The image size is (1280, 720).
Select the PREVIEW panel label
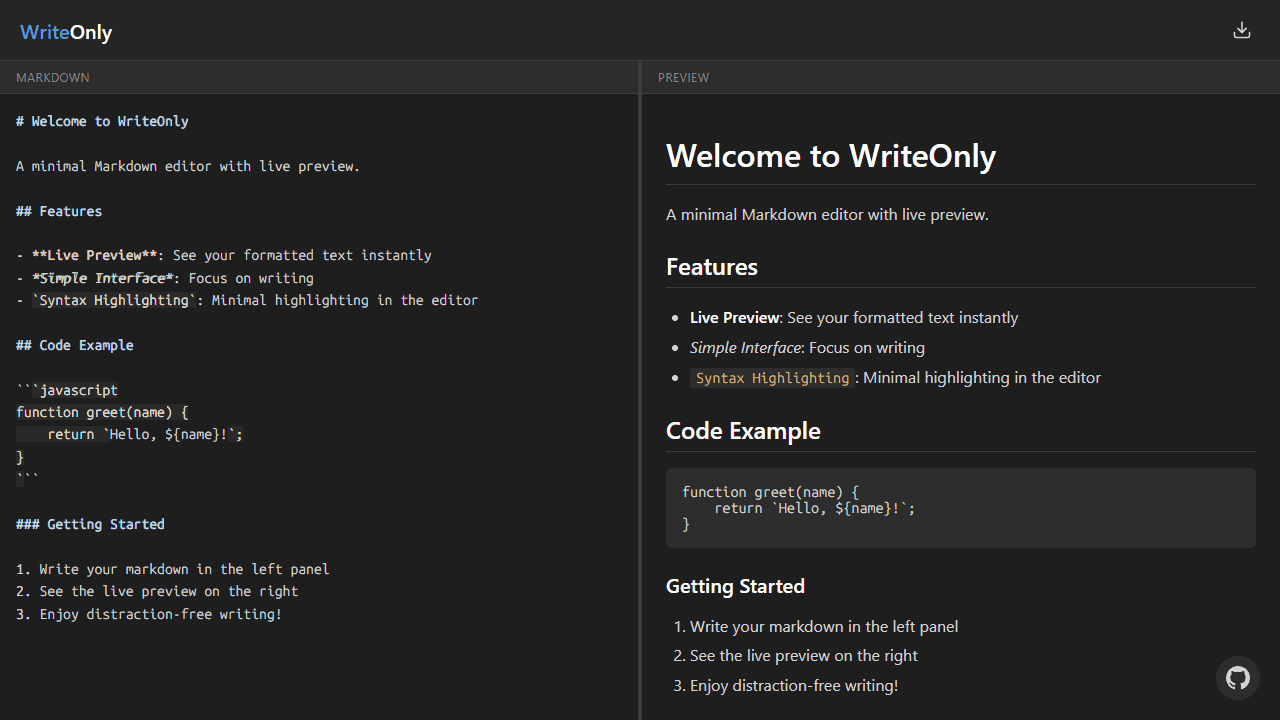pyautogui.click(x=684, y=77)
